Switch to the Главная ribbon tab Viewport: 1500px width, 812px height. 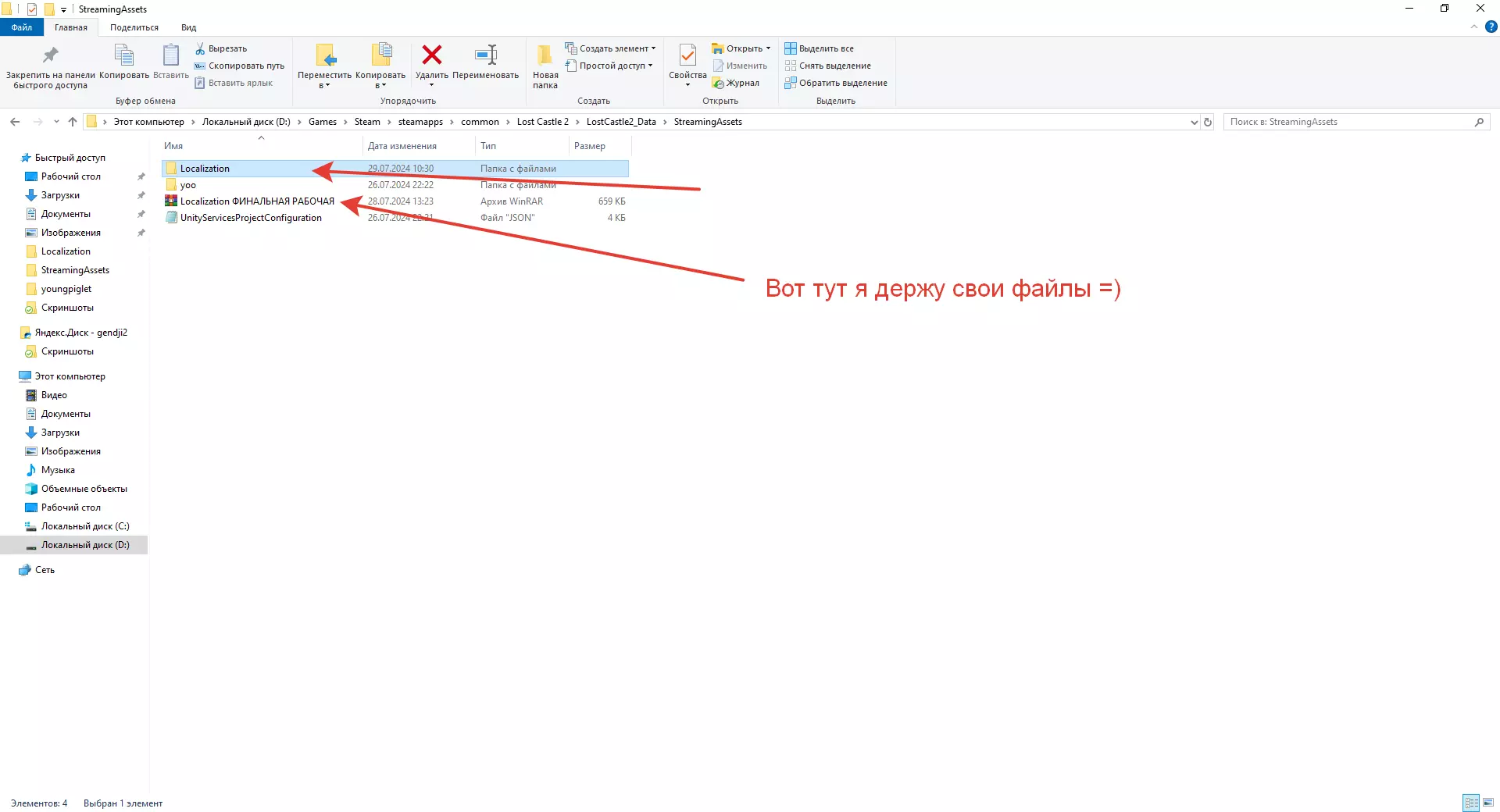tap(71, 27)
